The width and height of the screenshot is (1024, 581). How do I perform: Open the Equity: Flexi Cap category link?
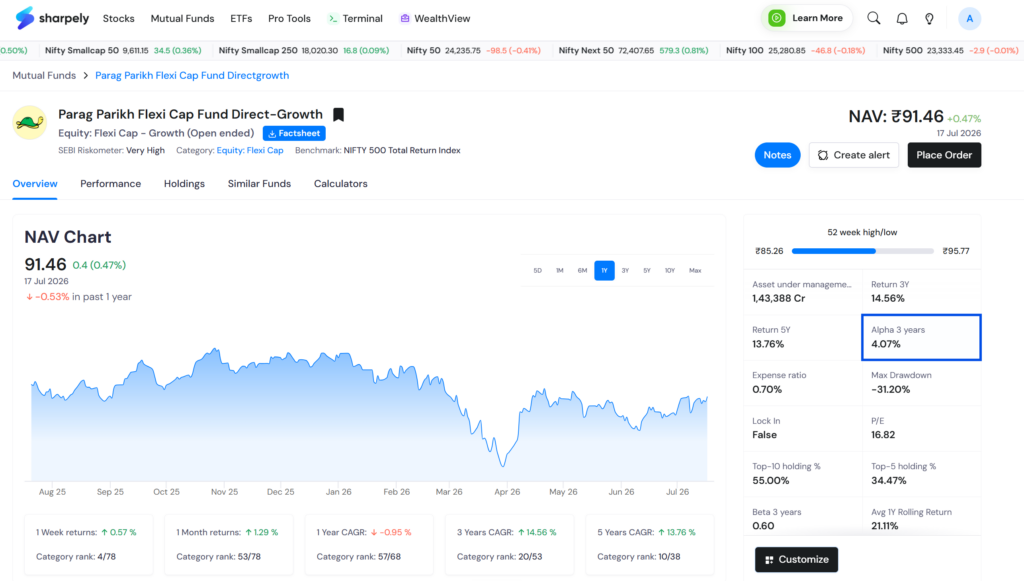point(250,150)
